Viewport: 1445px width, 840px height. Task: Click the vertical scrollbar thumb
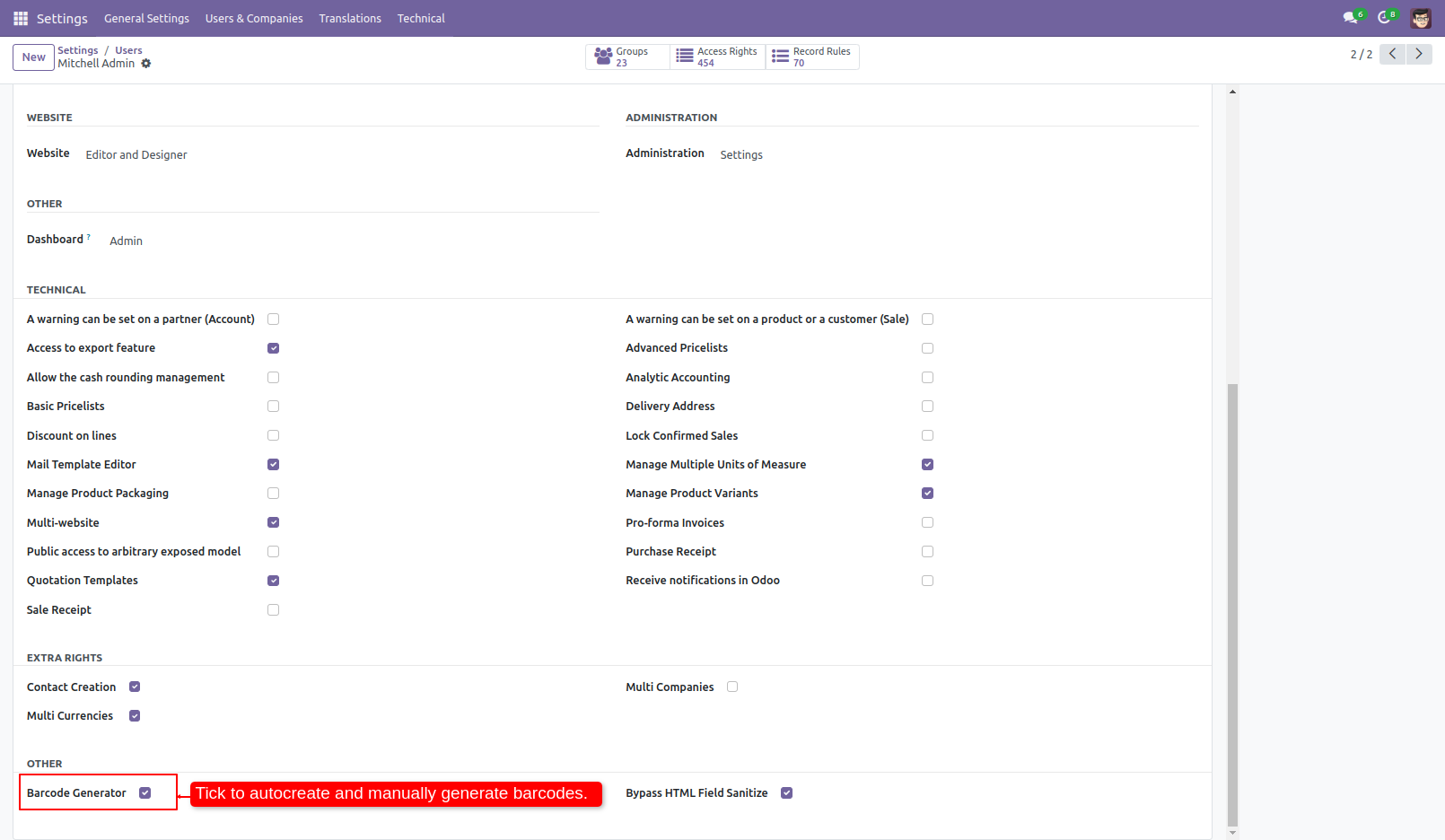coord(1232,601)
